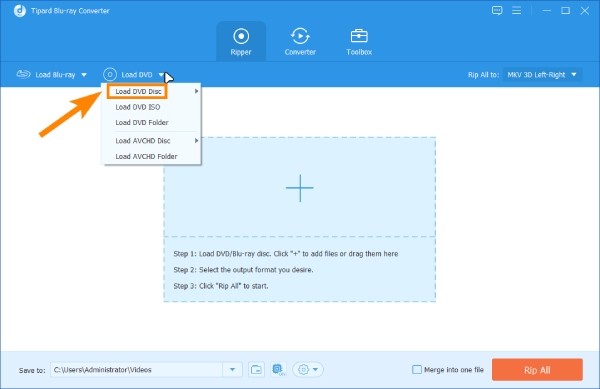The width and height of the screenshot is (600, 389).
Task: Click the Load DVD disc icon
Action: click(110, 74)
